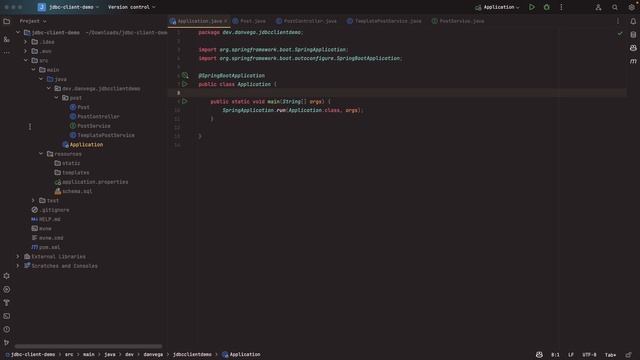Open the Structure tool window icon

(x=7, y=39)
